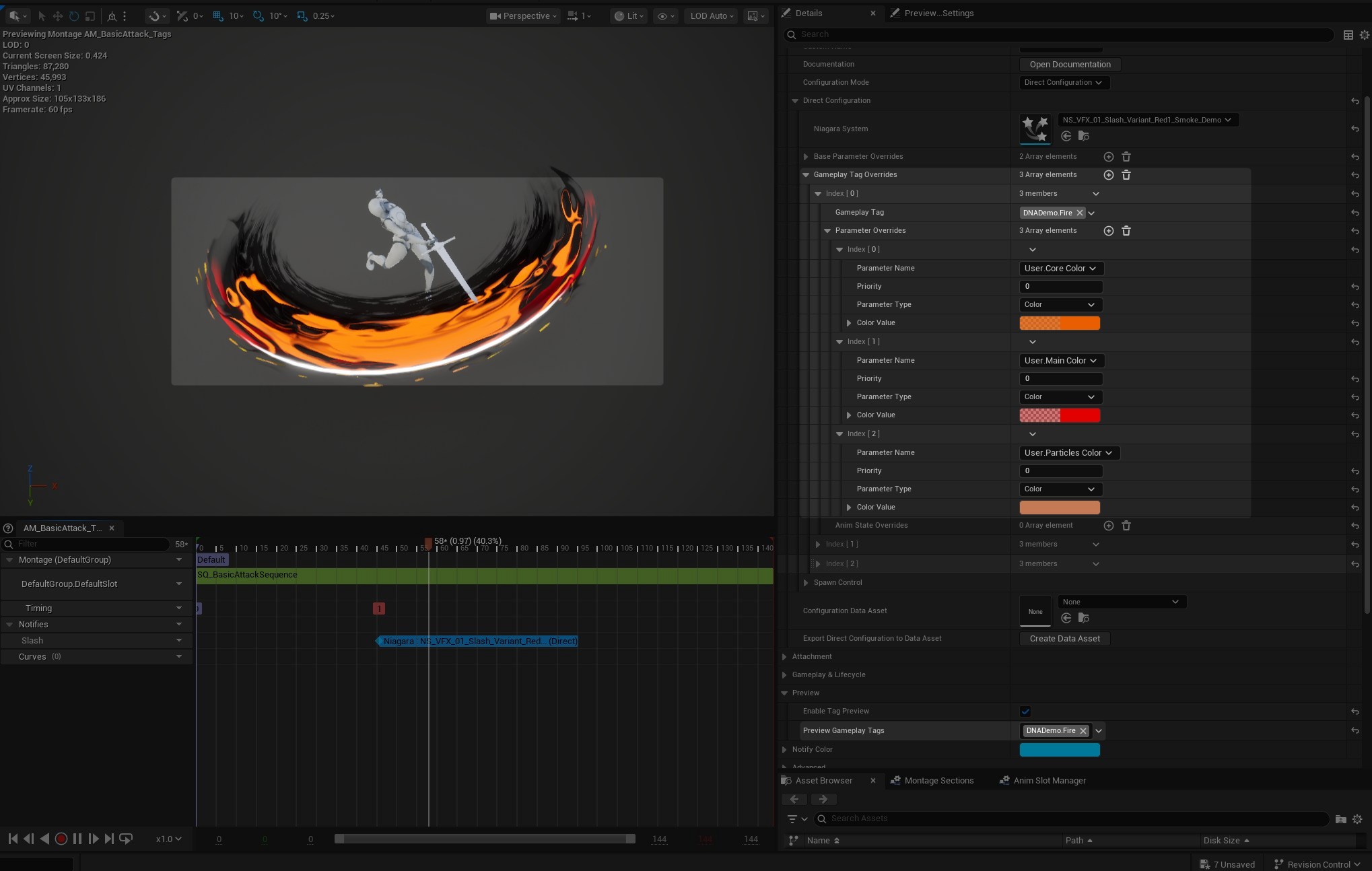
Task: Add element to Gameplay Tag Overrides array
Action: (1108, 175)
